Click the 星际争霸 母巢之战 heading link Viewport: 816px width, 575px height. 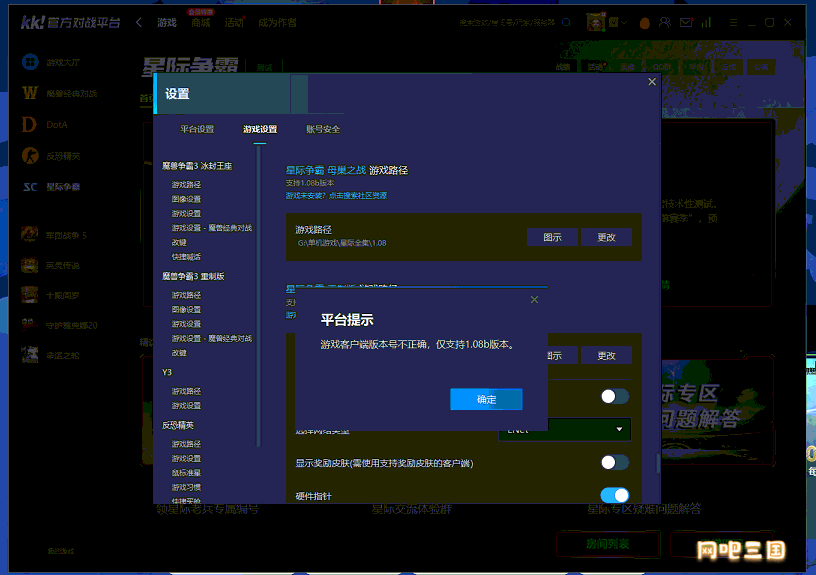coord(326,170)
